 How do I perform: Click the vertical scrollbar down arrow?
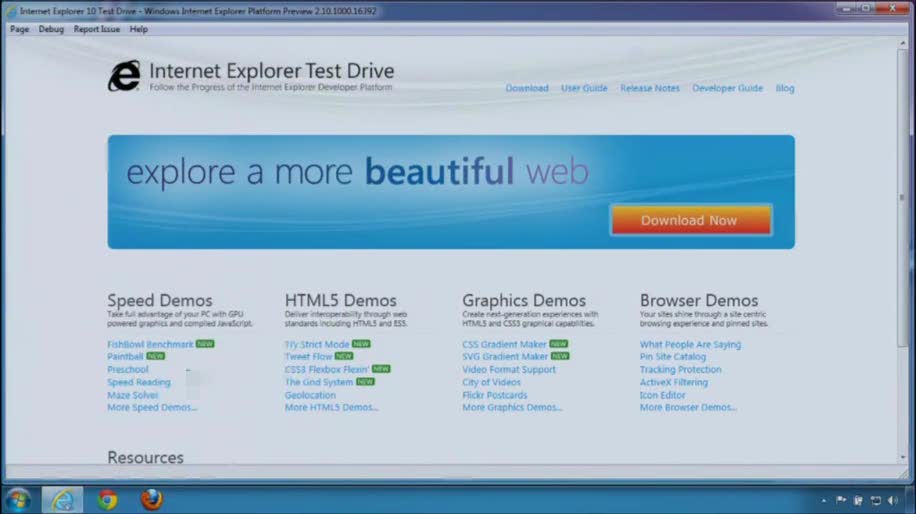coord(903,457)
